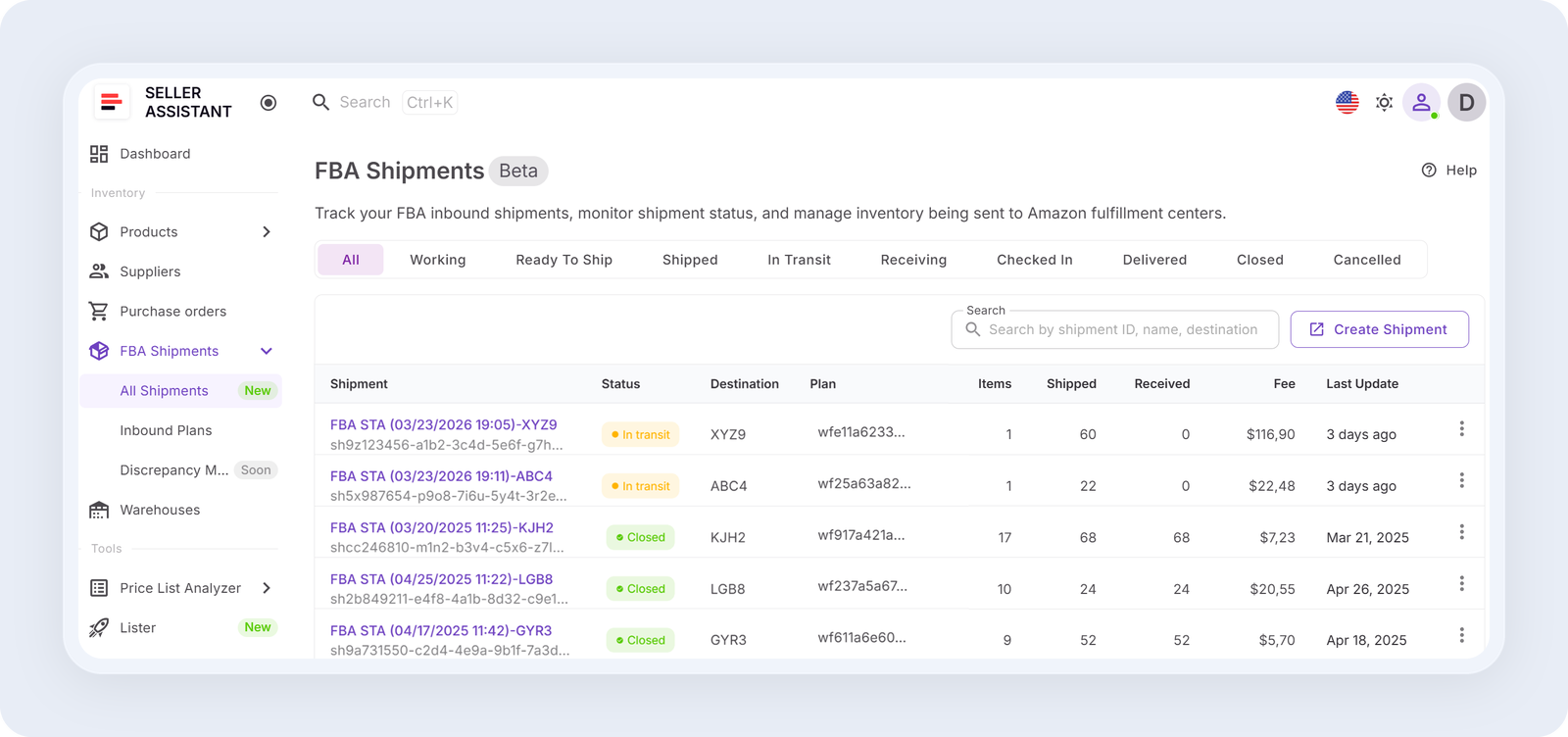1568x737 pixels.
Task: Open shipment link ending KJH2
Action: [442, 527]
